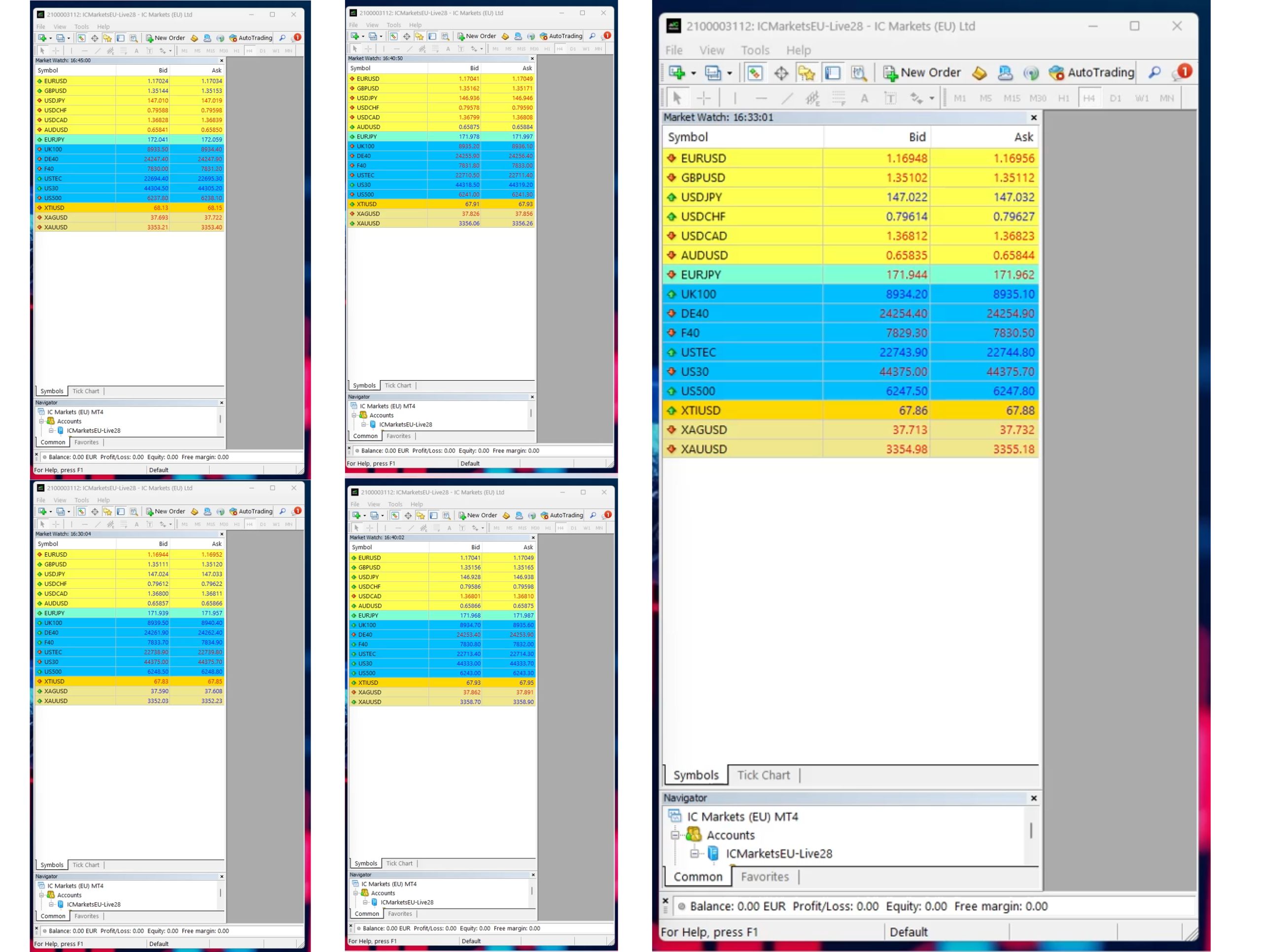Collapse Accounts node in the 16:40:50 window
The image size is (1262, 952).
pos(354,415)
